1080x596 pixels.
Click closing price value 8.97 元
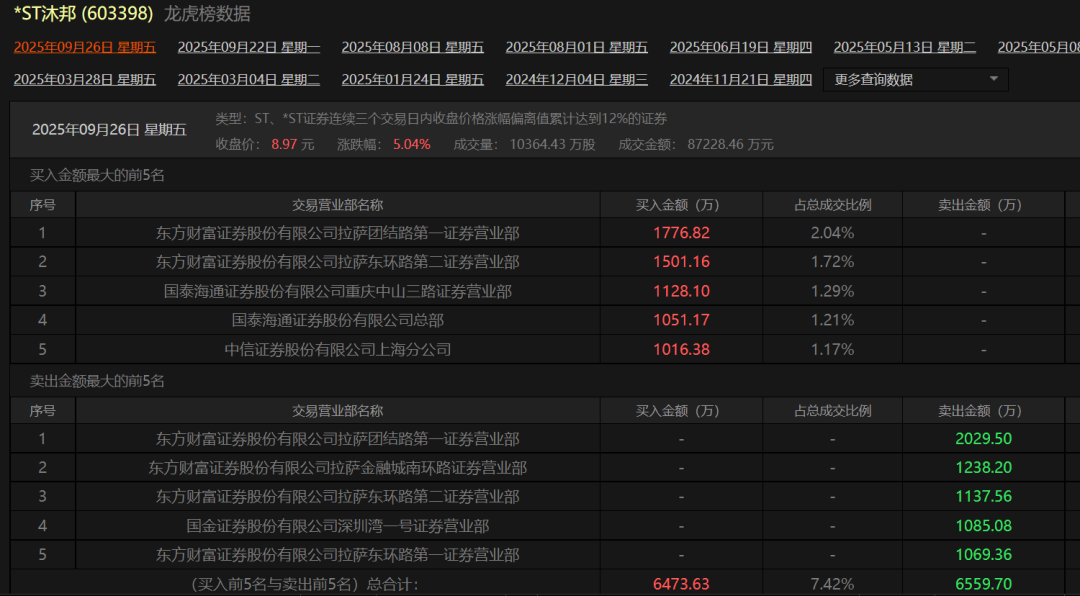(292, 145)
